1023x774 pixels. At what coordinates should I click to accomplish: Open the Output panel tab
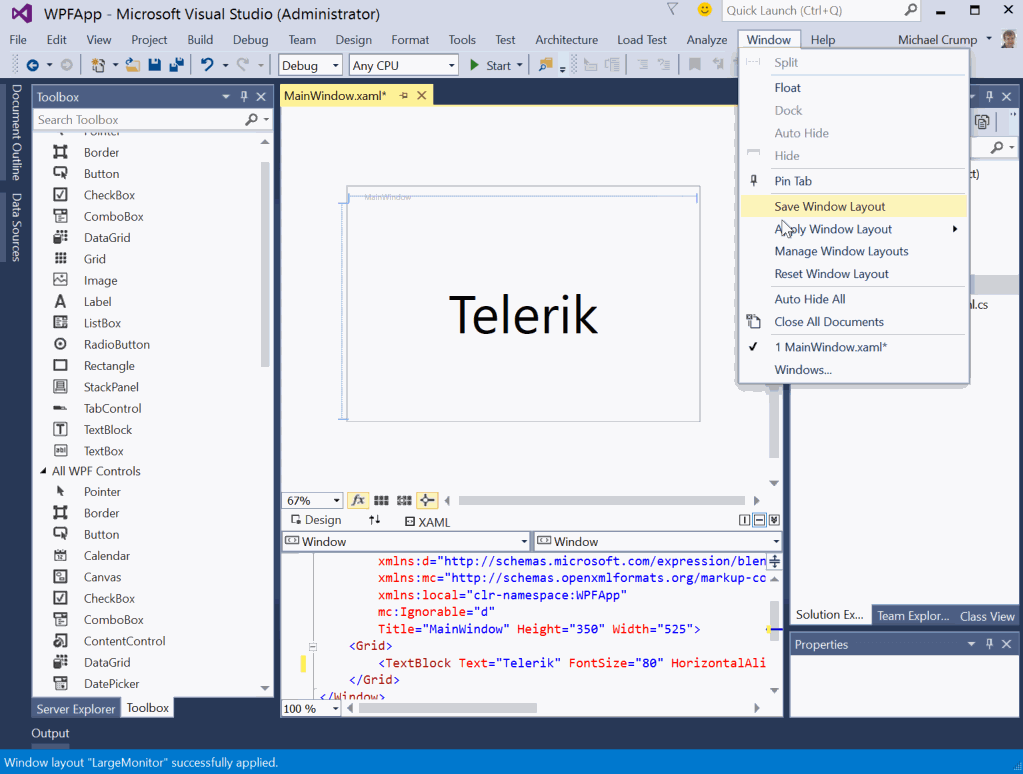(x=50, y=734)
